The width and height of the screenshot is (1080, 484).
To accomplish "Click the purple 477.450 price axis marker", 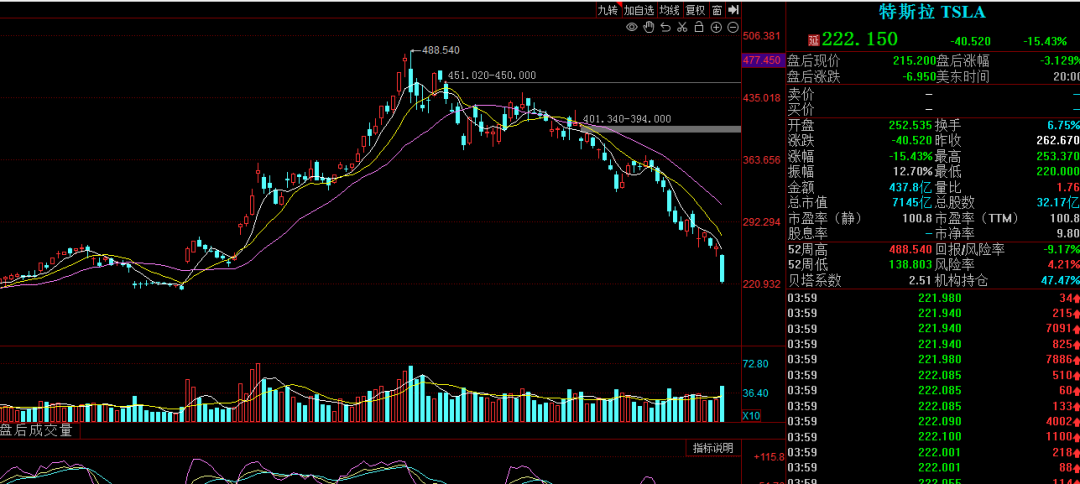I will (x=762, y=61).
